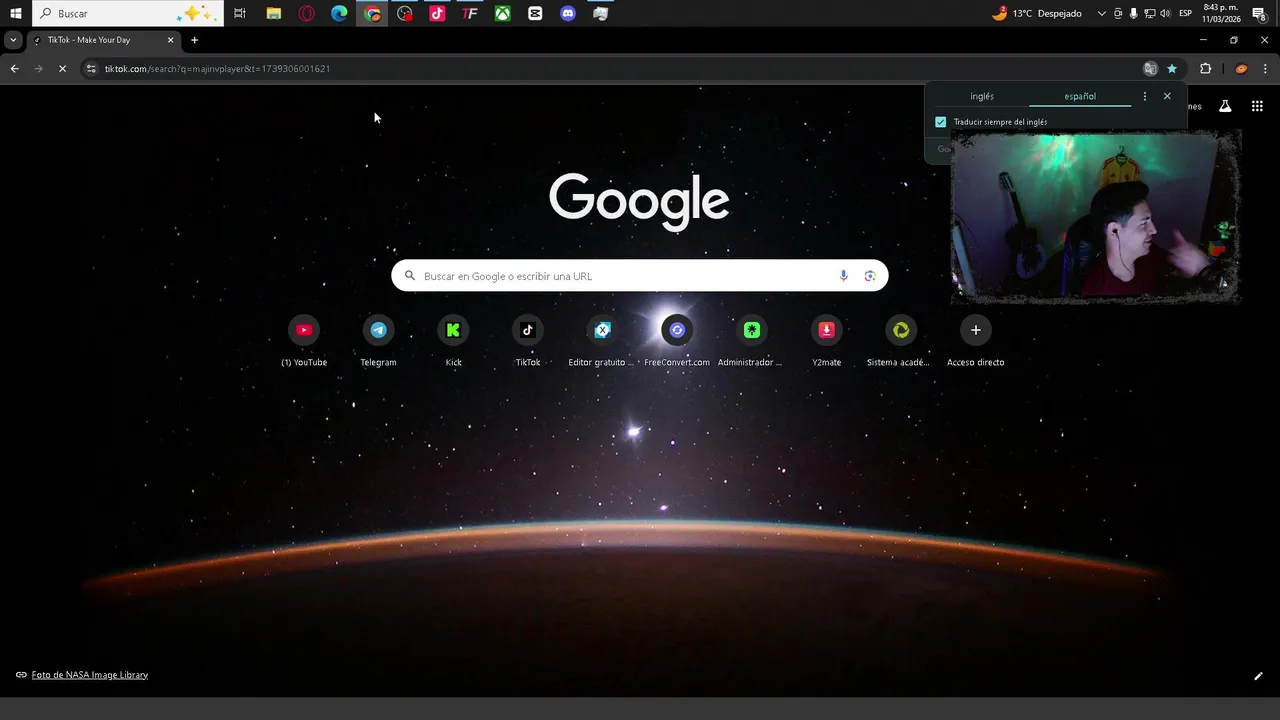Open Microsoft Edge from the taskbar
1280x720 pixels.
pyautogui.click(x=339, y=13)
